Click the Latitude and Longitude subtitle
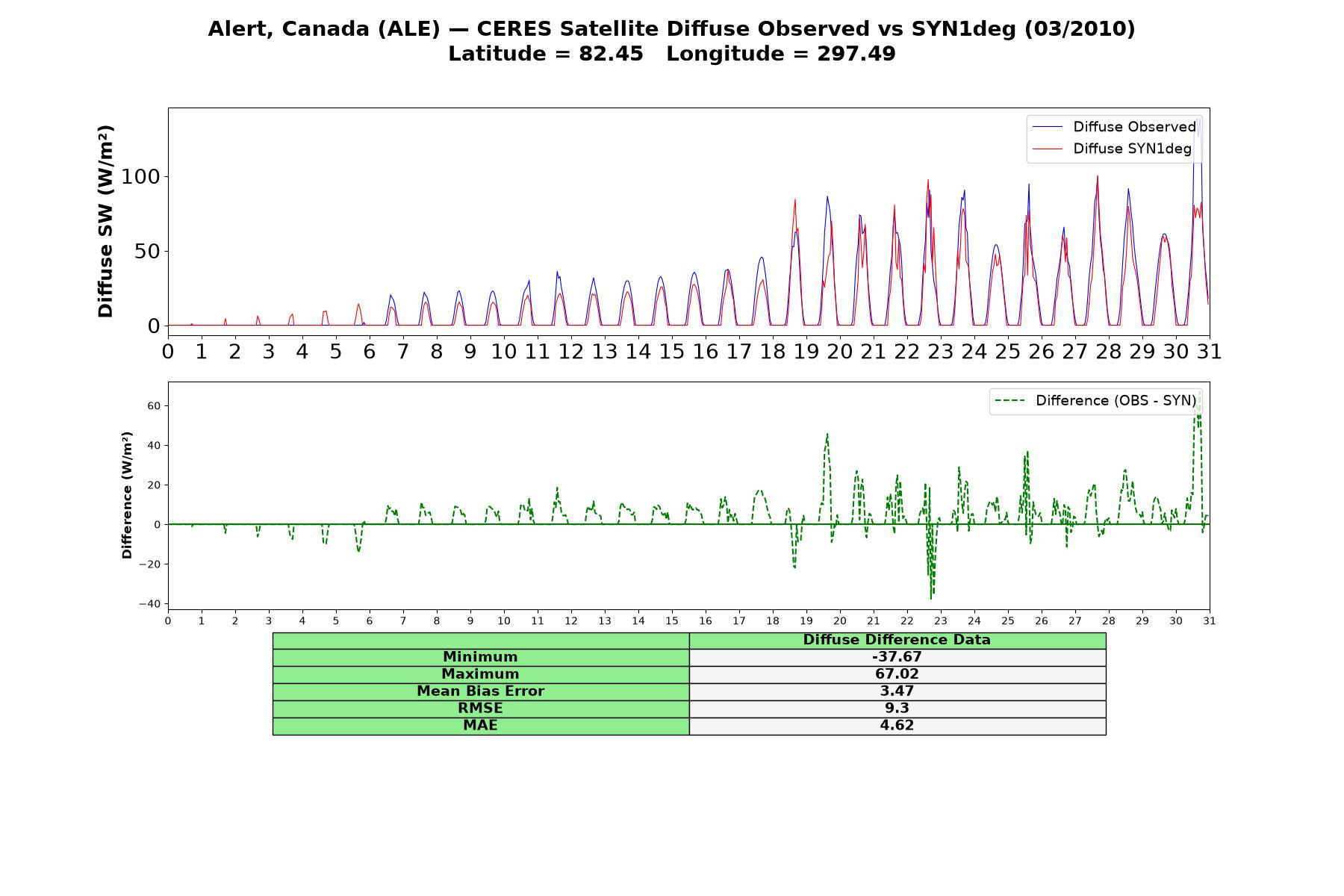1344x896 pixels. pyautogui.click(x=671, y=54)
